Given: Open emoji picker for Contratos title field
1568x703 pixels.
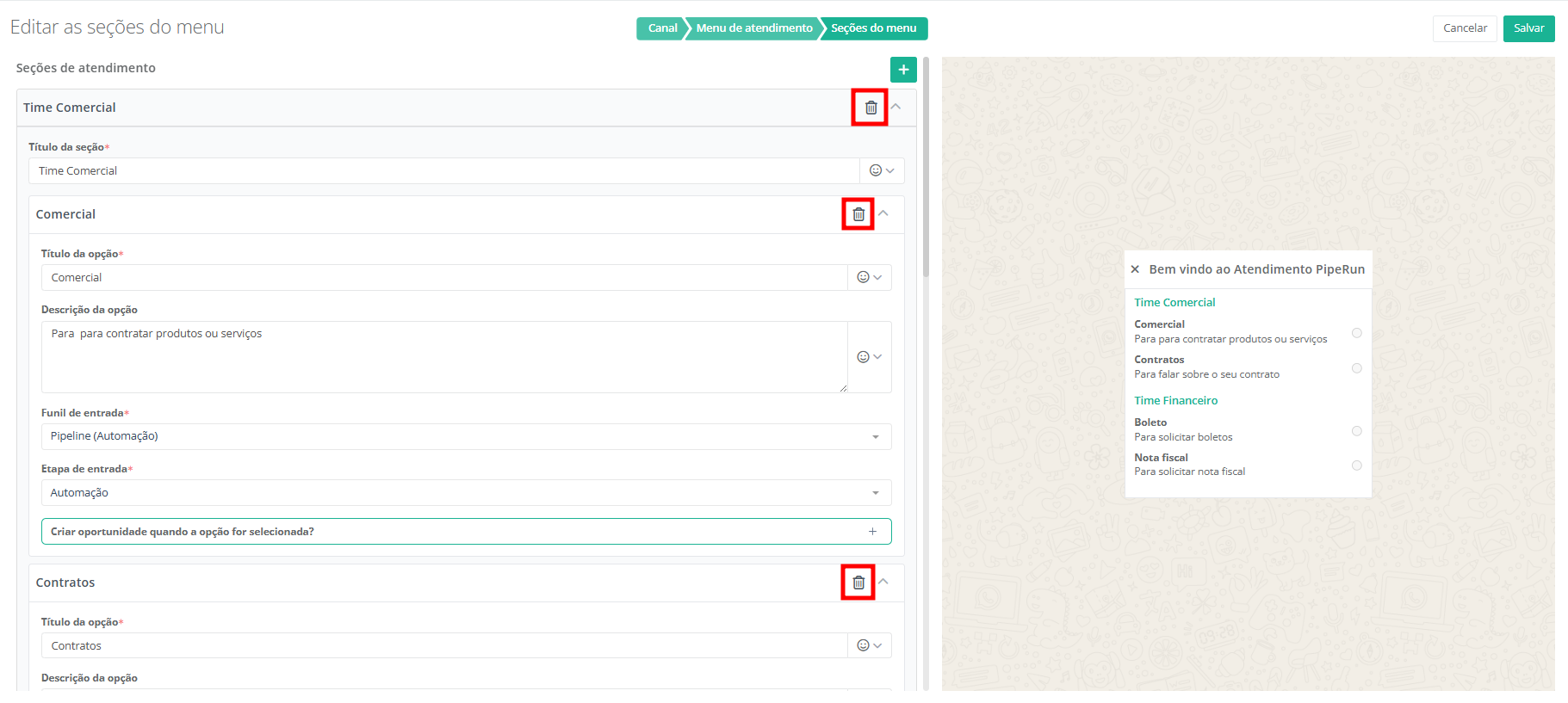Looking at the screenshot, I should (x=869, y=645).
